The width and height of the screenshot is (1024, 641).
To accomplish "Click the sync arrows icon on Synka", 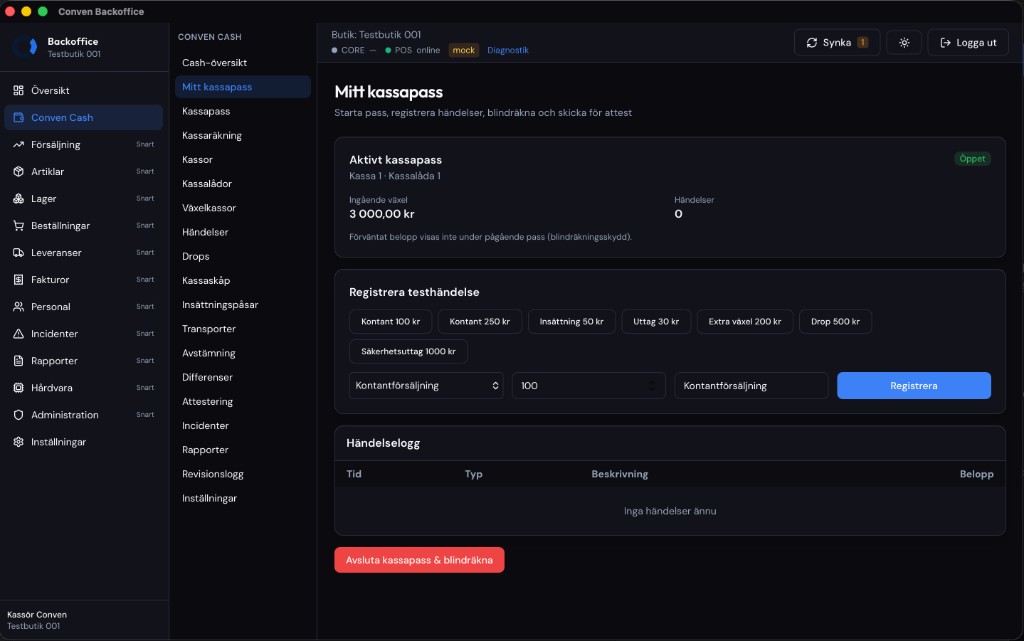I will coord(812,42).
